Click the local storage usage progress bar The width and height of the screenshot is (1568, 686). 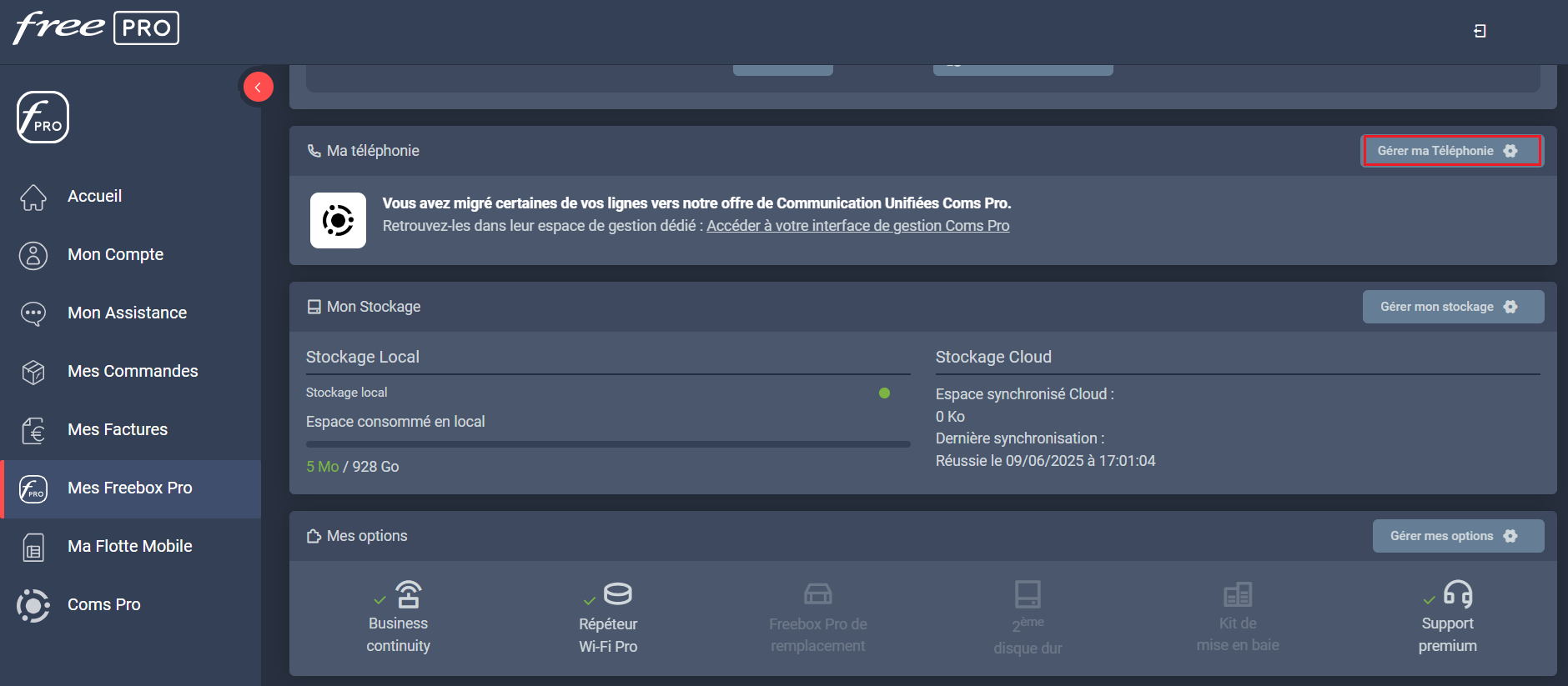608,444
